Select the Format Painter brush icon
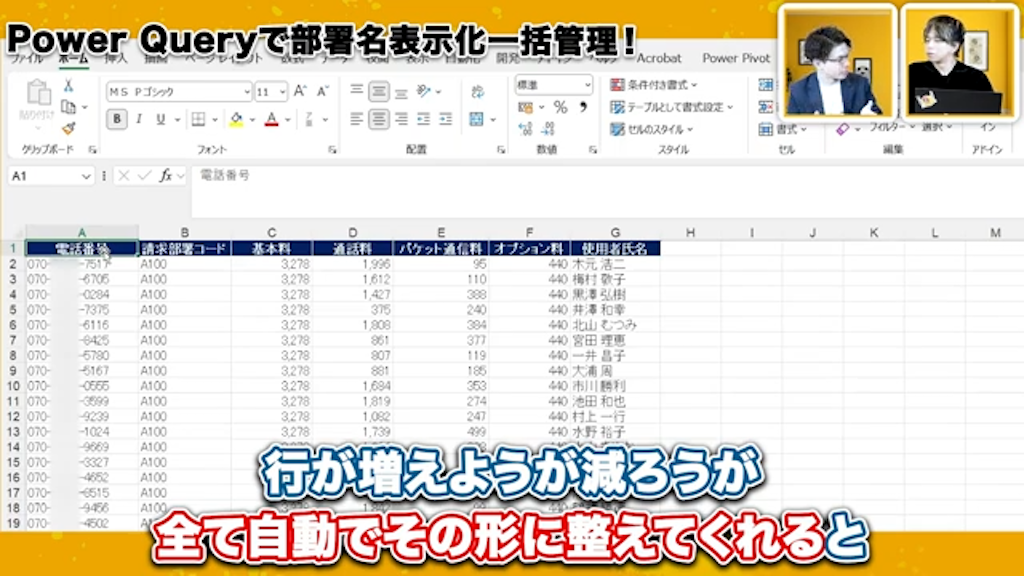 (67, 128)
